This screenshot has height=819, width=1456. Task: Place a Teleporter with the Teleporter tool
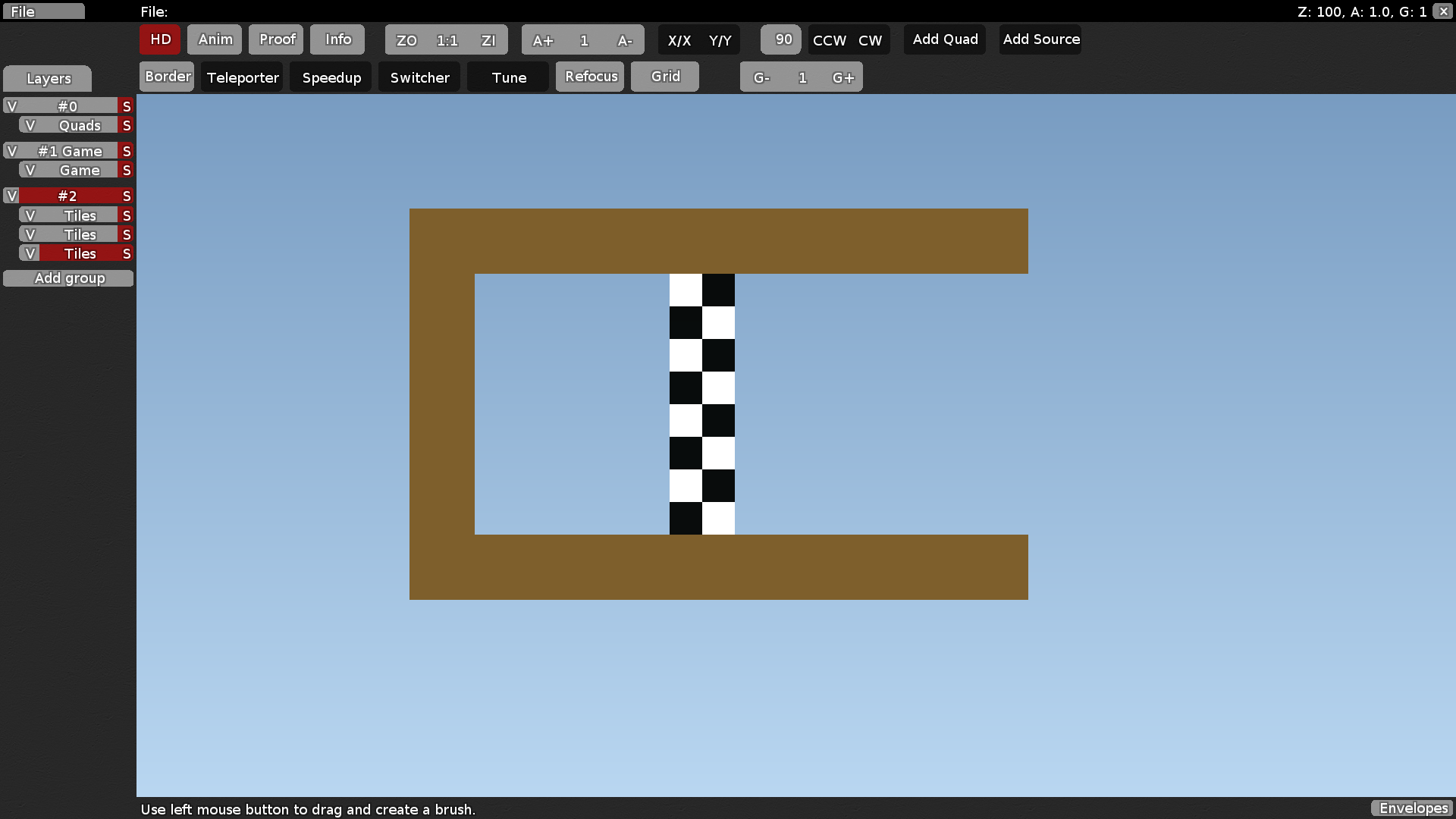[x=241, y=77]
